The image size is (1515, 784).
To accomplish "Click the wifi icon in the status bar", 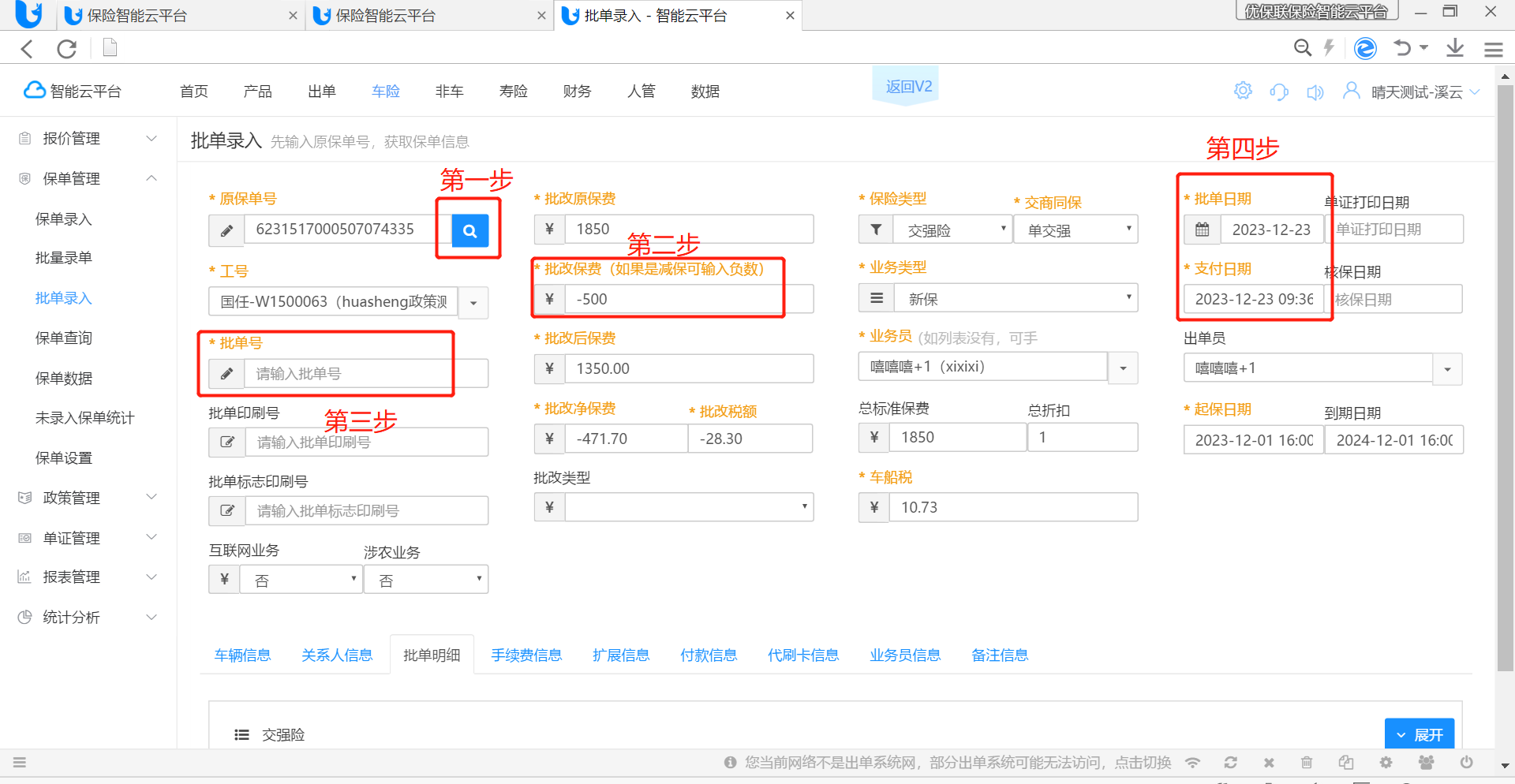I will [x=1192, y=763].
